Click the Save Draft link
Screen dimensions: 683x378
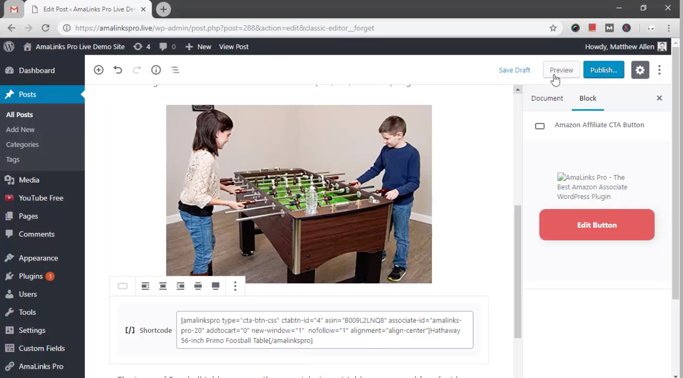[x=514, y=70]
